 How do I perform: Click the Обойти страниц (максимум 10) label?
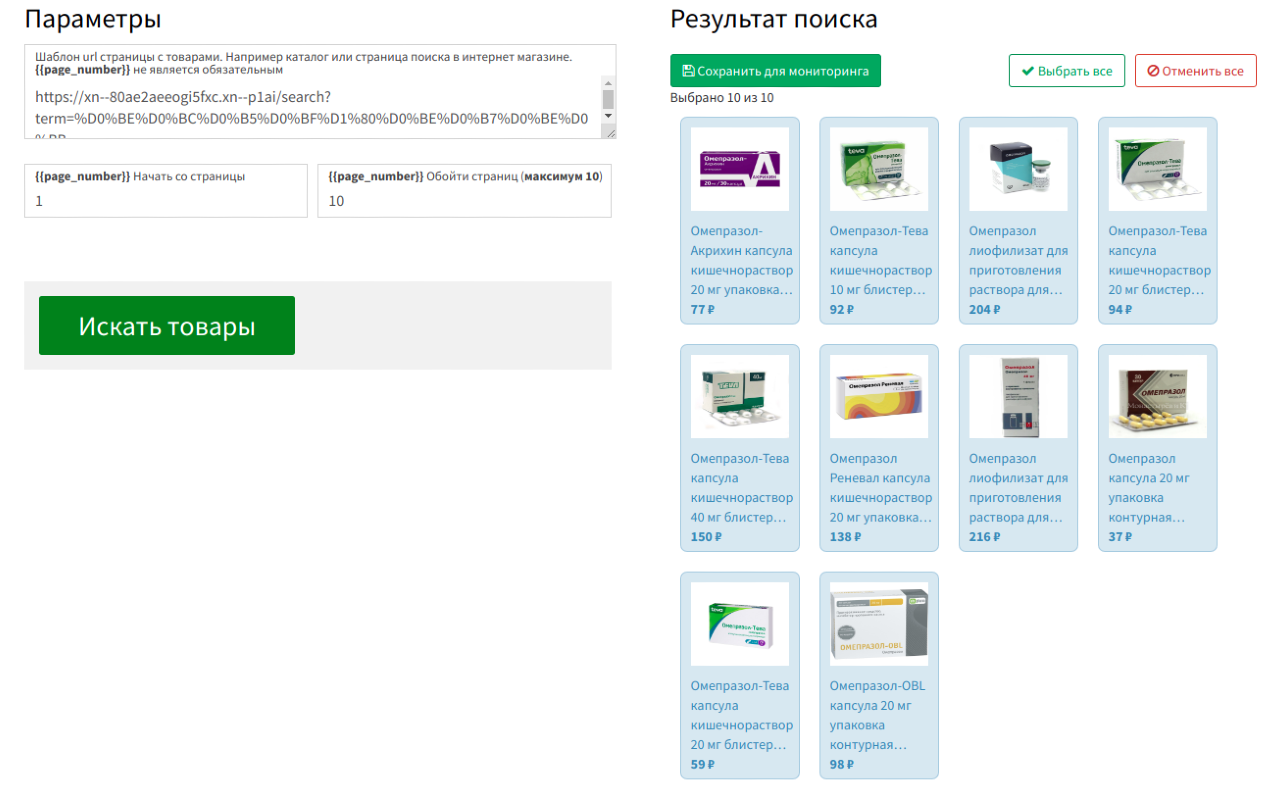point(465,176)
